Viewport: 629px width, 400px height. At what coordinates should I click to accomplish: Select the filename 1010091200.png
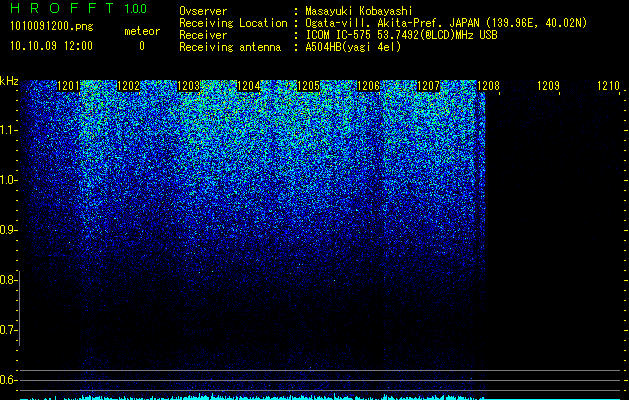point(52,27)
